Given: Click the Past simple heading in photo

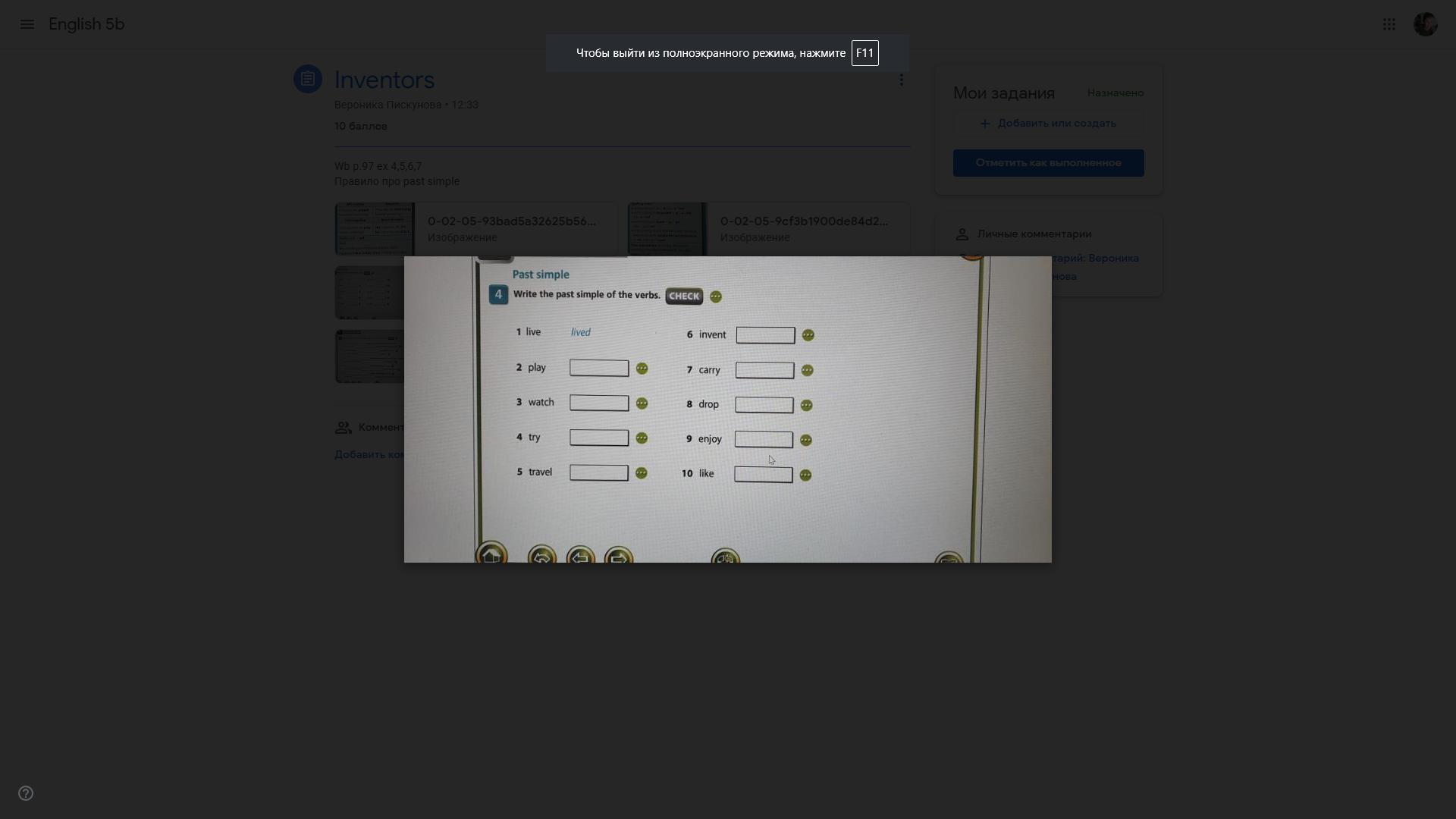Looking at the screenshot, I should [x=541, y=275].
